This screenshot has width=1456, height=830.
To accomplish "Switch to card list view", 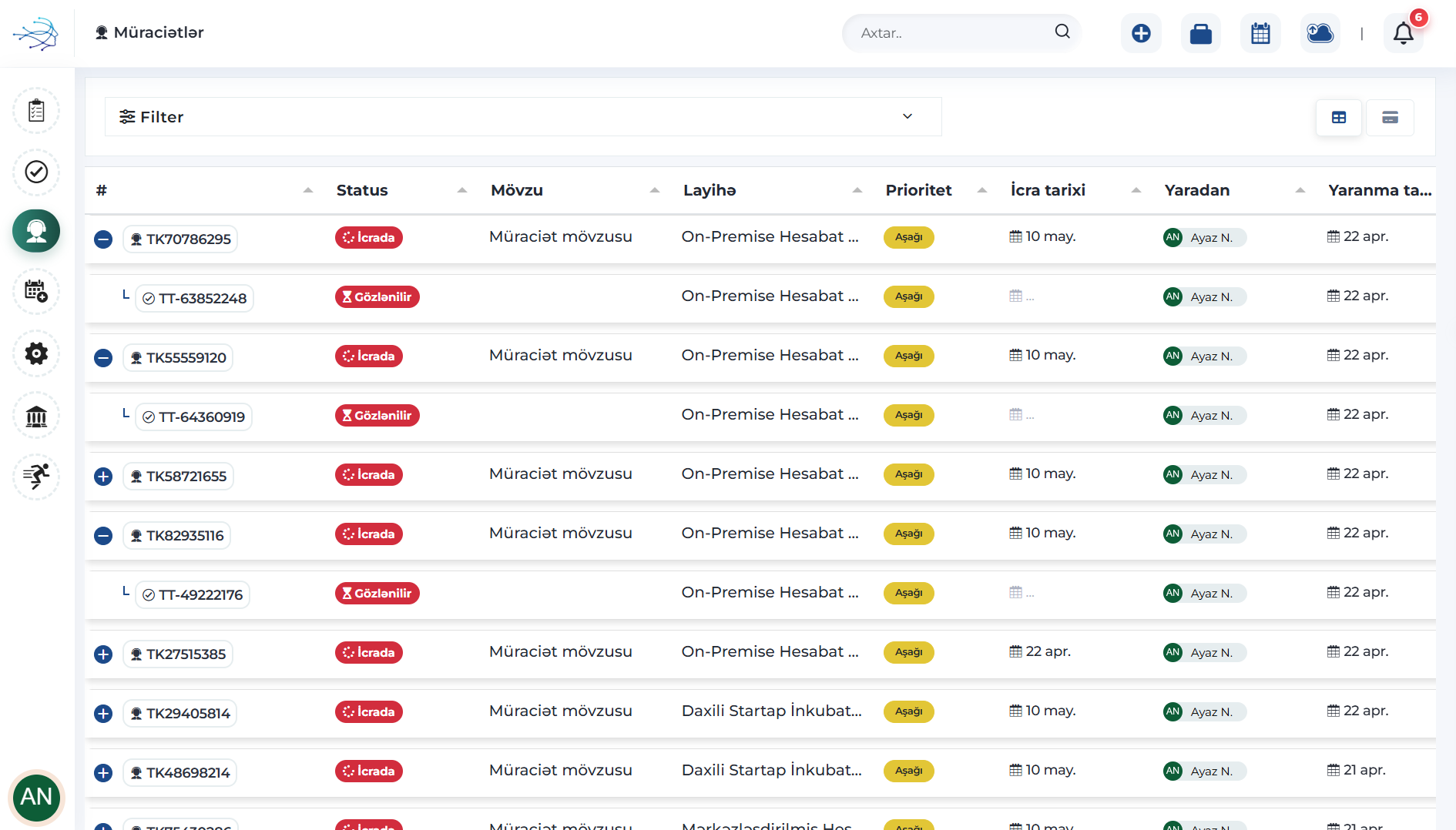I will (1390, 117).
